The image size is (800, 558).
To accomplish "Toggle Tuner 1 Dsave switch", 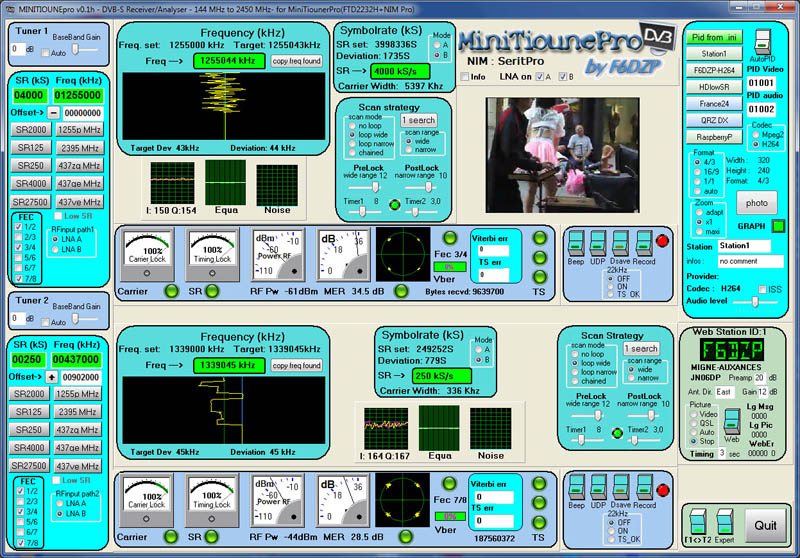I will (x=620, y=244).
